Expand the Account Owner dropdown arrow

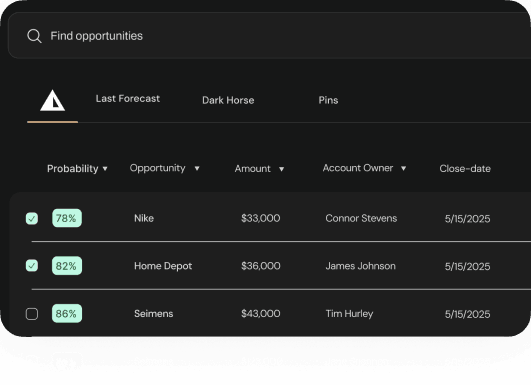[403, 168]
